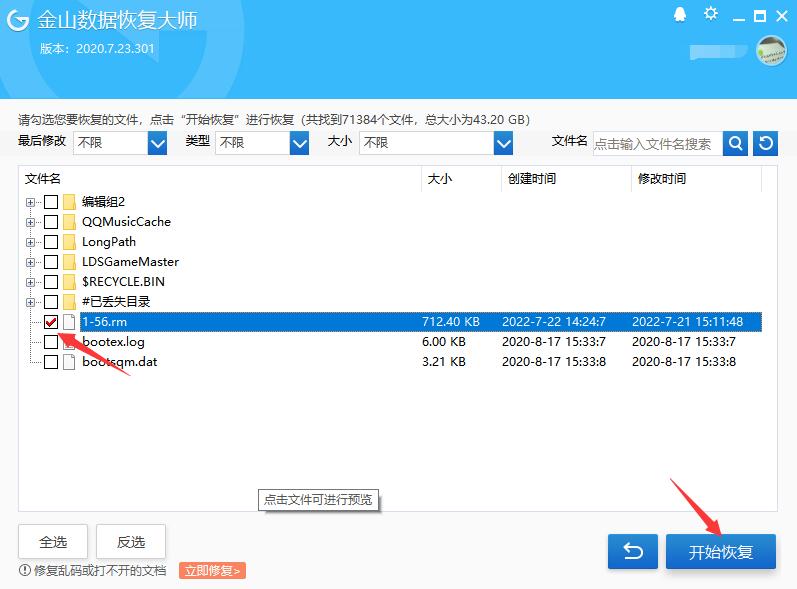Click the 开始恢复 button
Image resolution: width=797 pixels, height=589 pixels.
pyautogui.click(x=721, y=551)
